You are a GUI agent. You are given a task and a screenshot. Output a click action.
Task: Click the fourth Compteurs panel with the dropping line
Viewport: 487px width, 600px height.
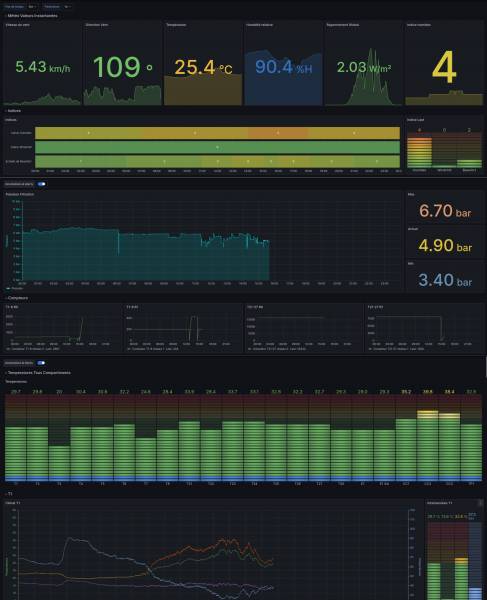click(424, 328)
